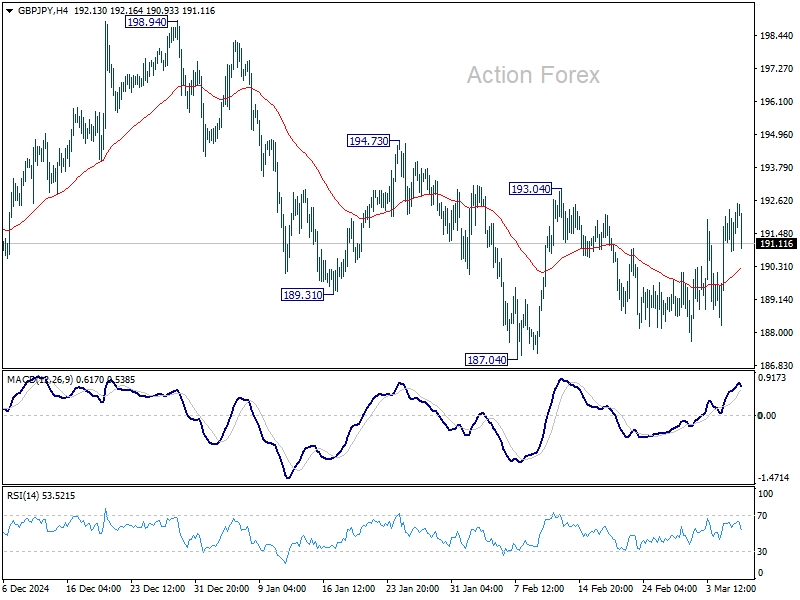The image size is (800, 600).
Task: Click the 9 Jan 04:00 time label
Action: [x=282, y=588]
